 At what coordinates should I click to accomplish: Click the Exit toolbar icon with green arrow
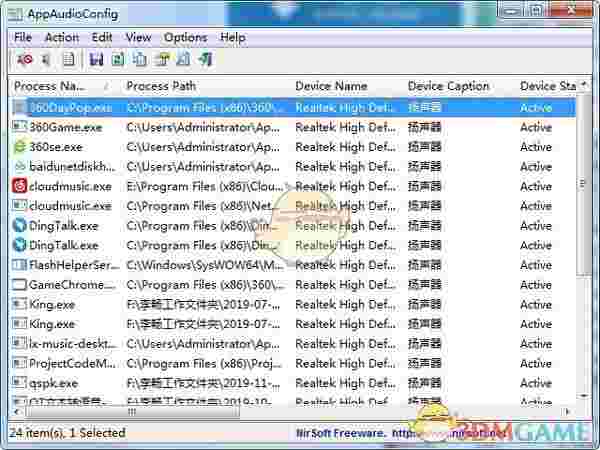click(x=205, y=59)
